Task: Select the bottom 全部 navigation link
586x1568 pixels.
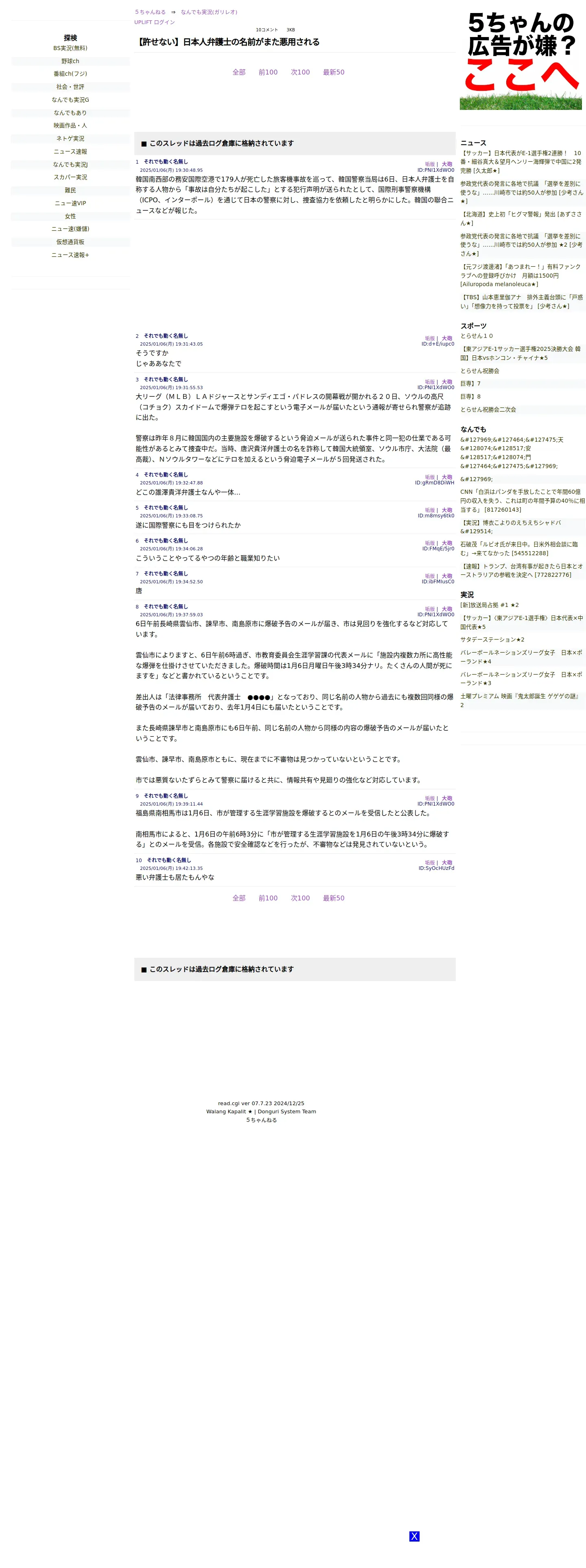Action: 239,898
